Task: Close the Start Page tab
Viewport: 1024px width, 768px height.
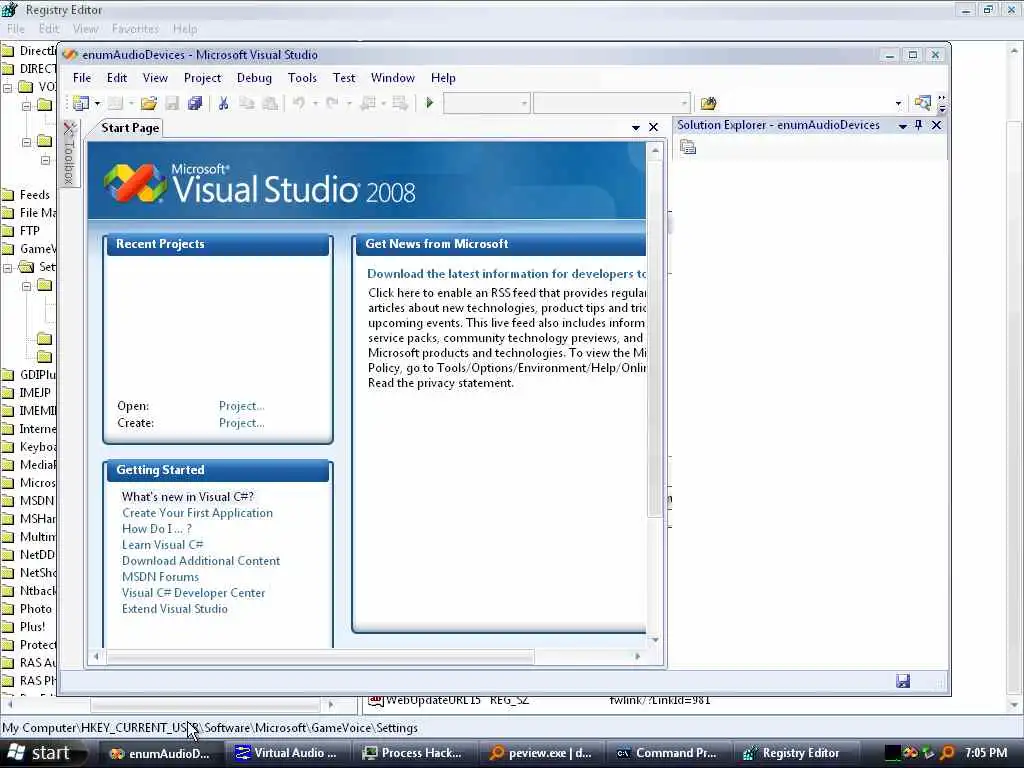Action: [x=653, y=127]
